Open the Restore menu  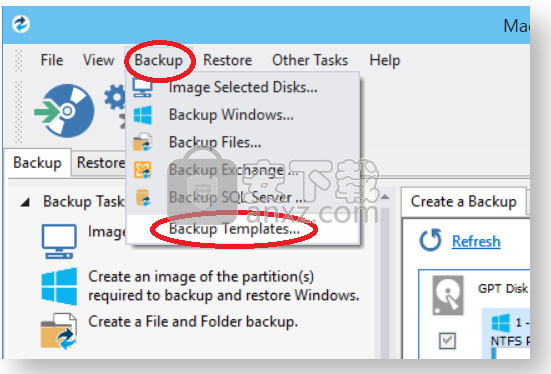coord(227,60)
